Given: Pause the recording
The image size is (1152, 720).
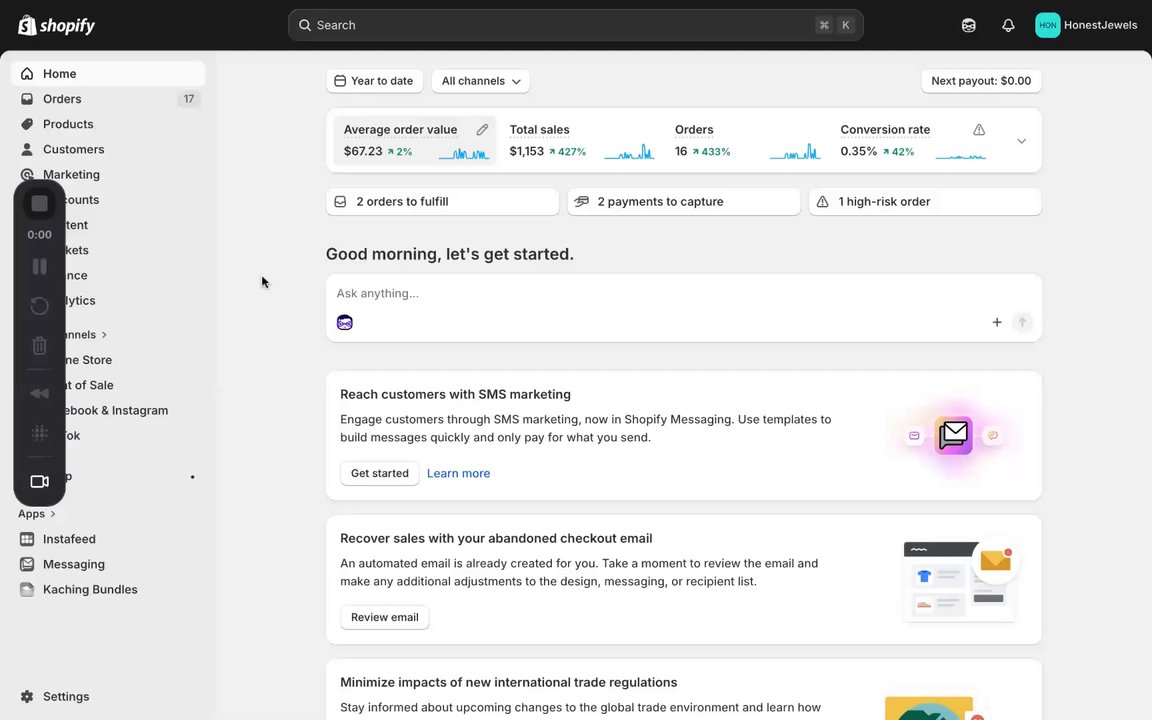Looking at the screenshot, I should click(39, 267).
